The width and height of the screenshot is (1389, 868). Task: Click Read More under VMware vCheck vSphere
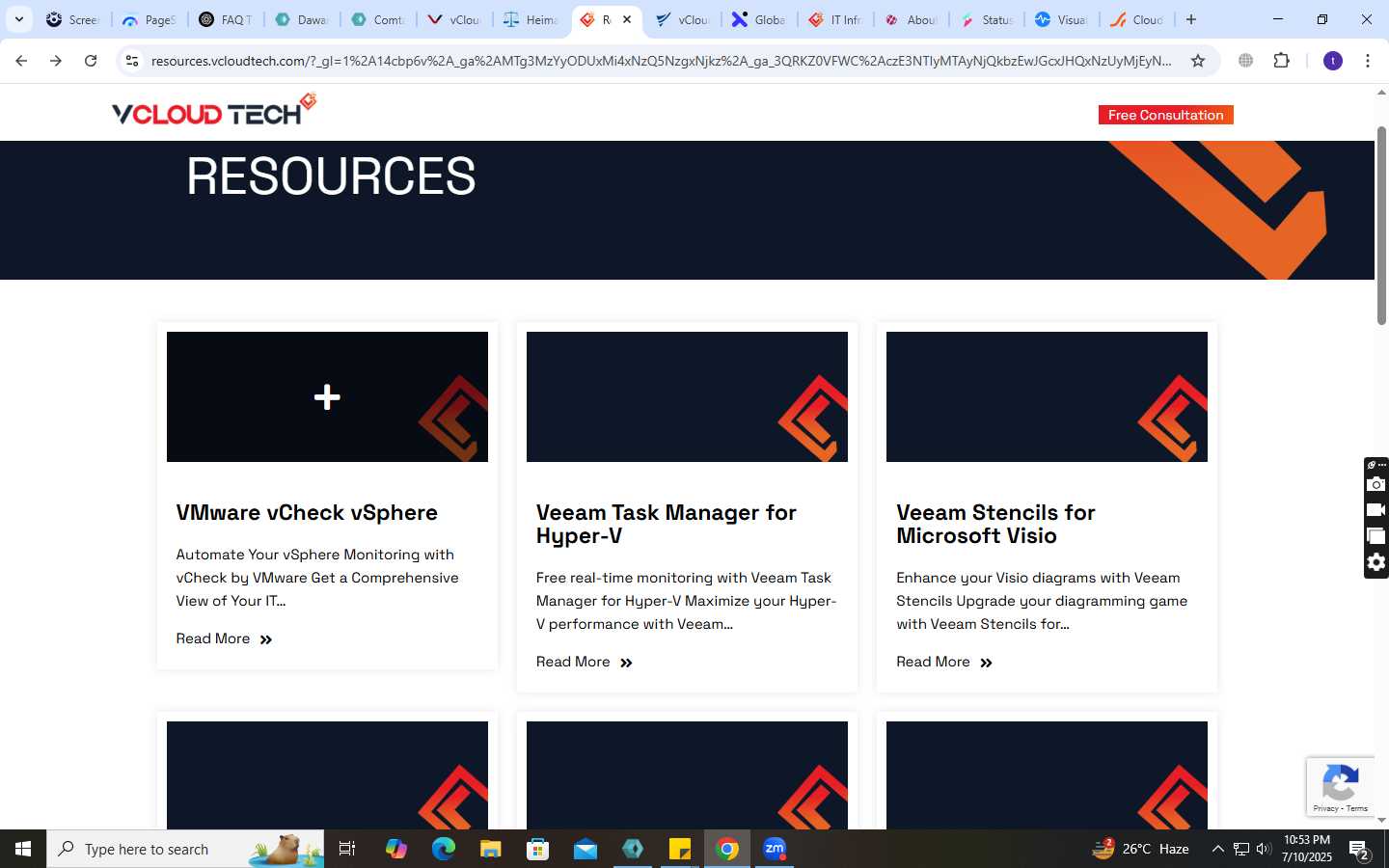tap(225, 638)
